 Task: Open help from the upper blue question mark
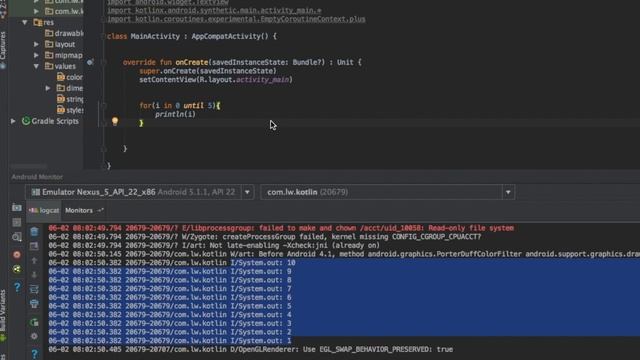(17, 287)
